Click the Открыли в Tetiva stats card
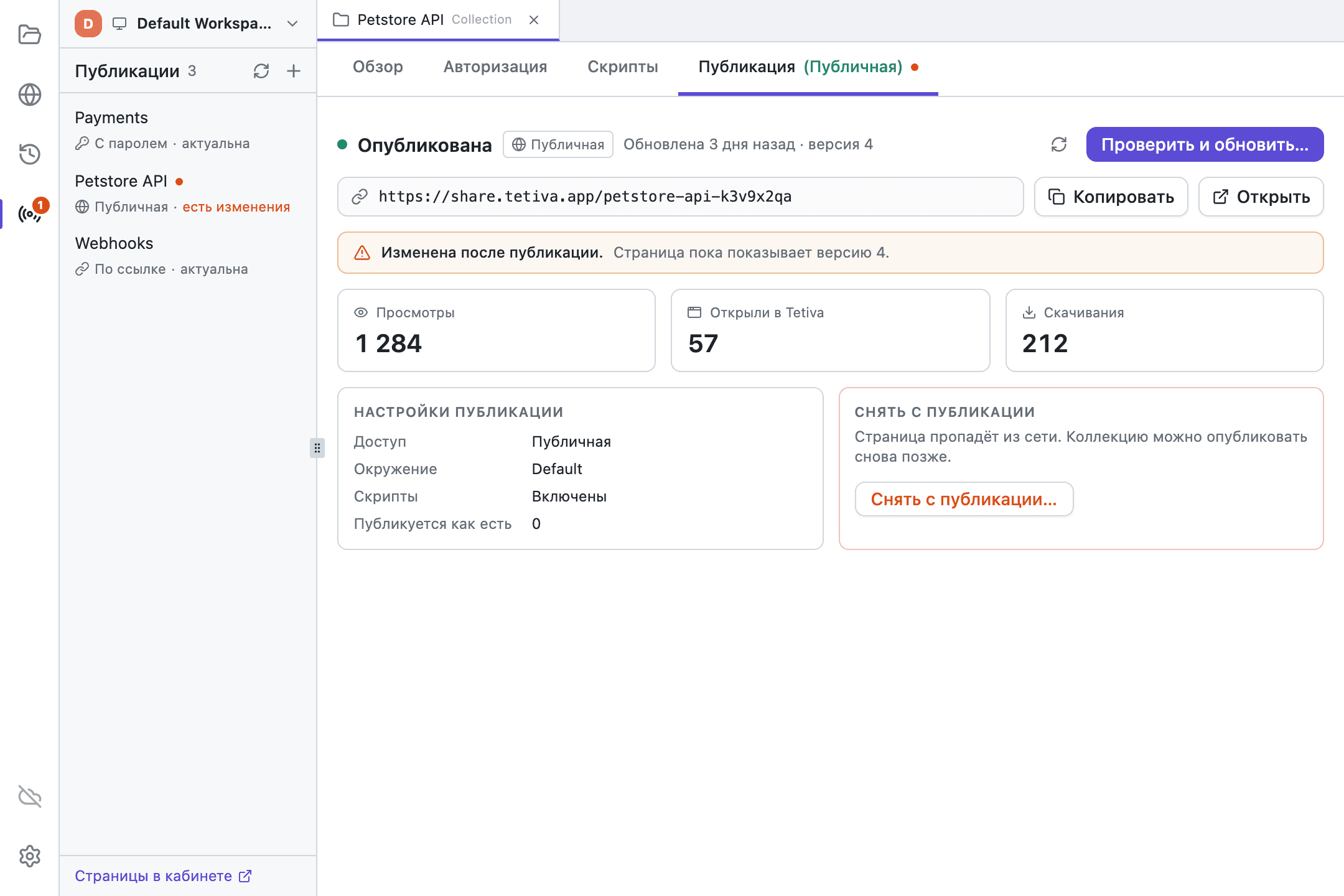This screenshot has width=1344, height=896. 831,330
